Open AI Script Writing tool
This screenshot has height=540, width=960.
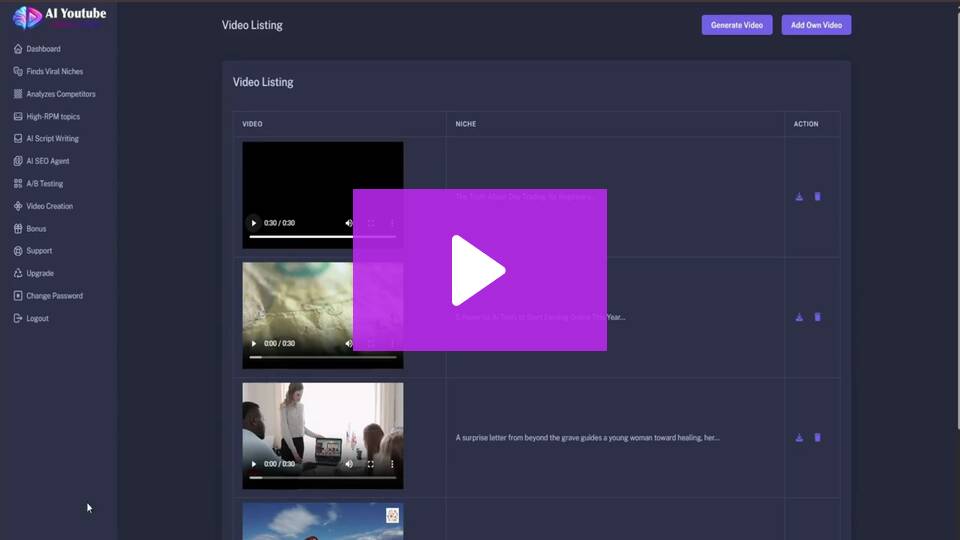[46, 139]
